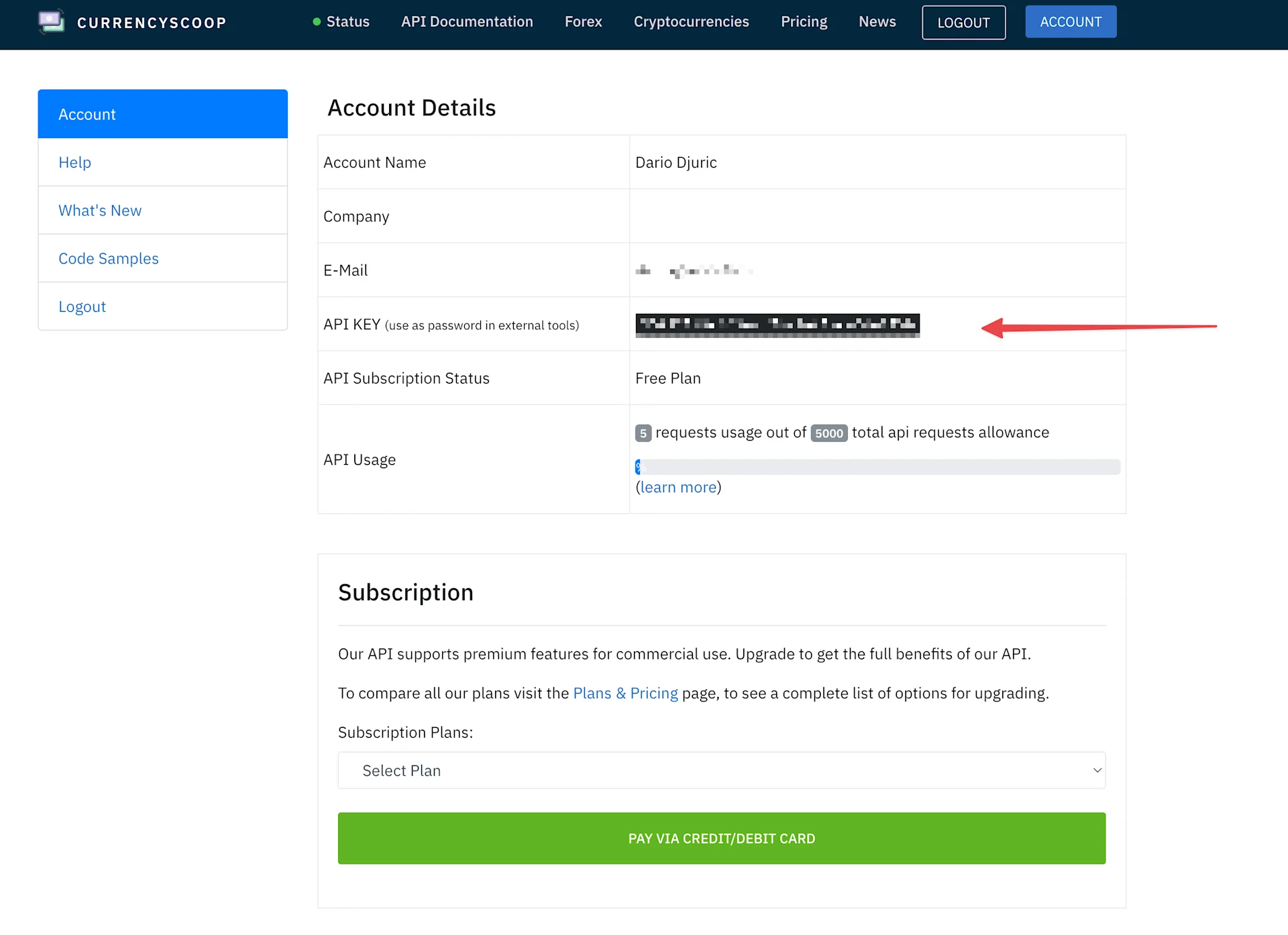Click the CurrencyScoop logo icon
Viewport: 1288px width, 935px height.
[52, 21]
